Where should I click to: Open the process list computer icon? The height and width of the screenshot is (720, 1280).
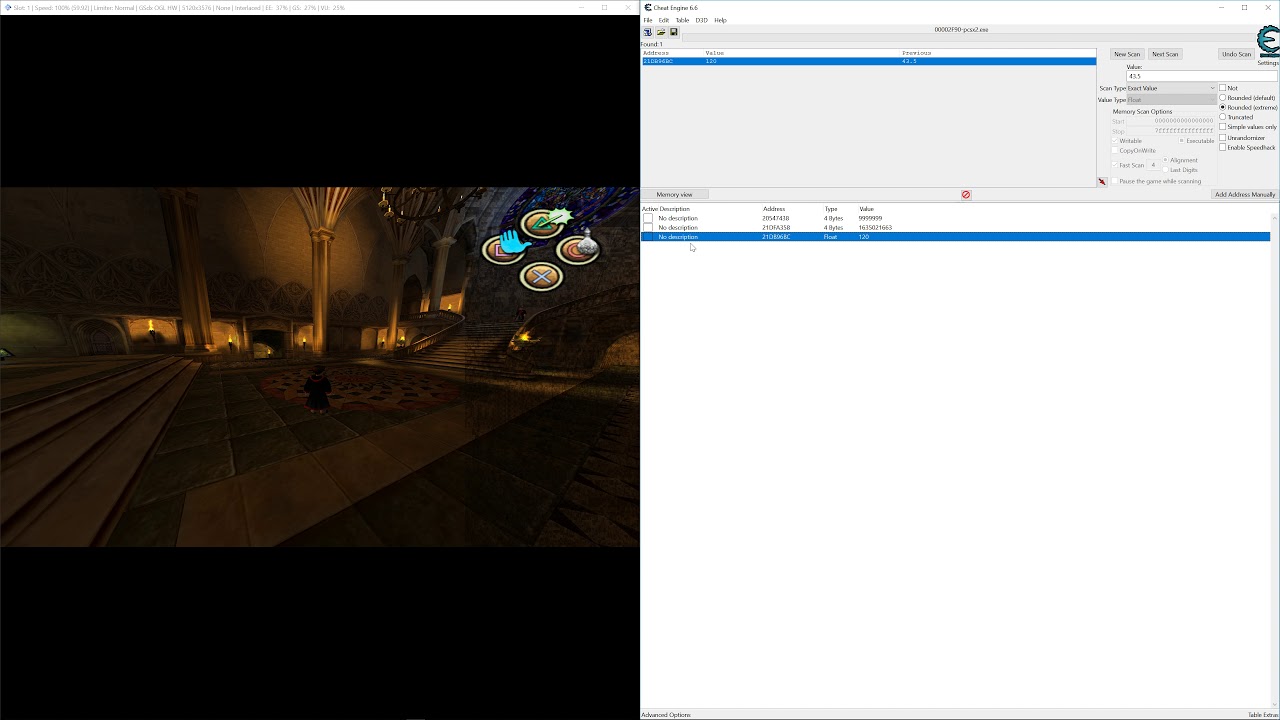648,32
